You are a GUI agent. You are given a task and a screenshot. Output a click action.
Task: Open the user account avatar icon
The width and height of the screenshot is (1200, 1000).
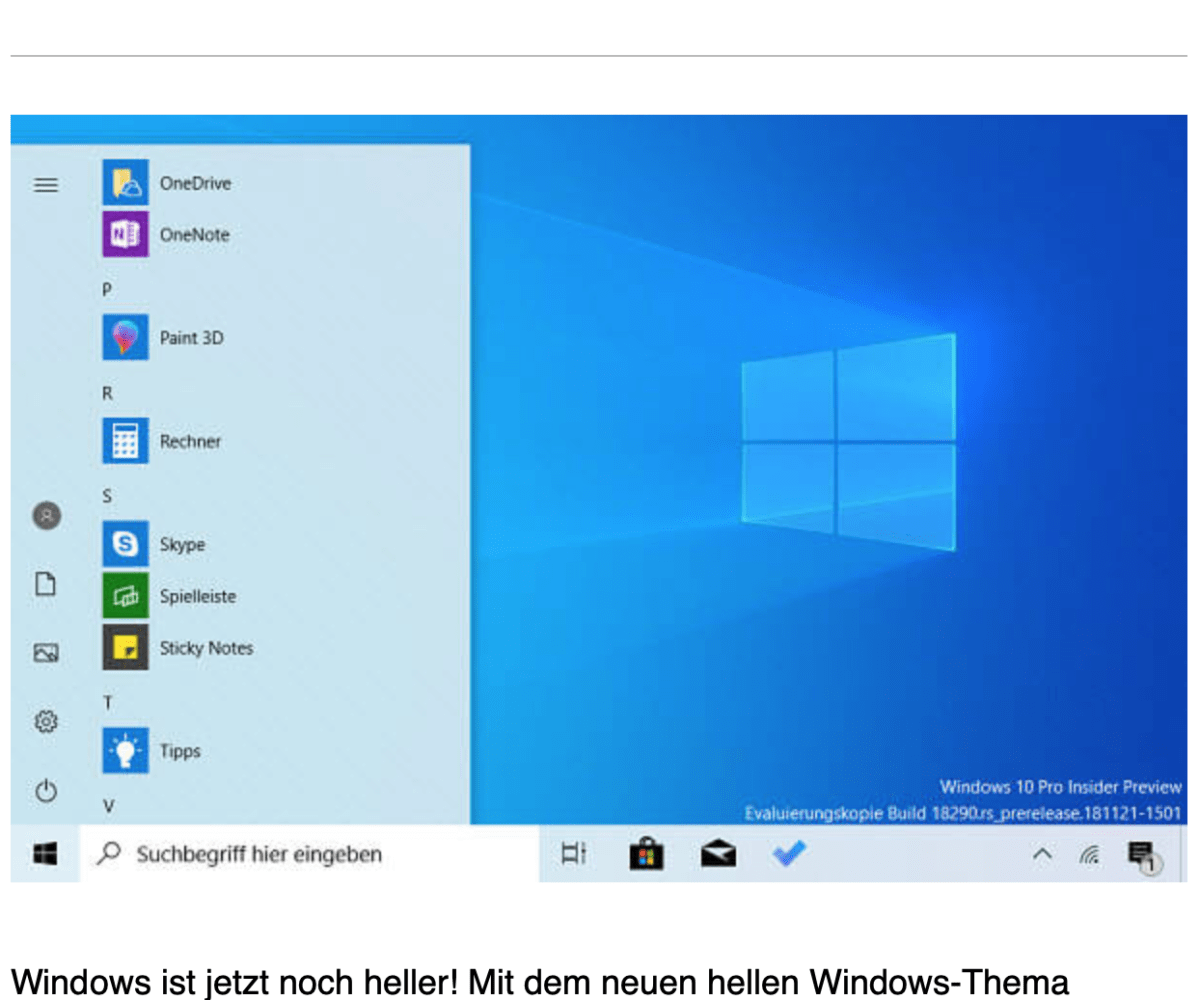[46, 515]
